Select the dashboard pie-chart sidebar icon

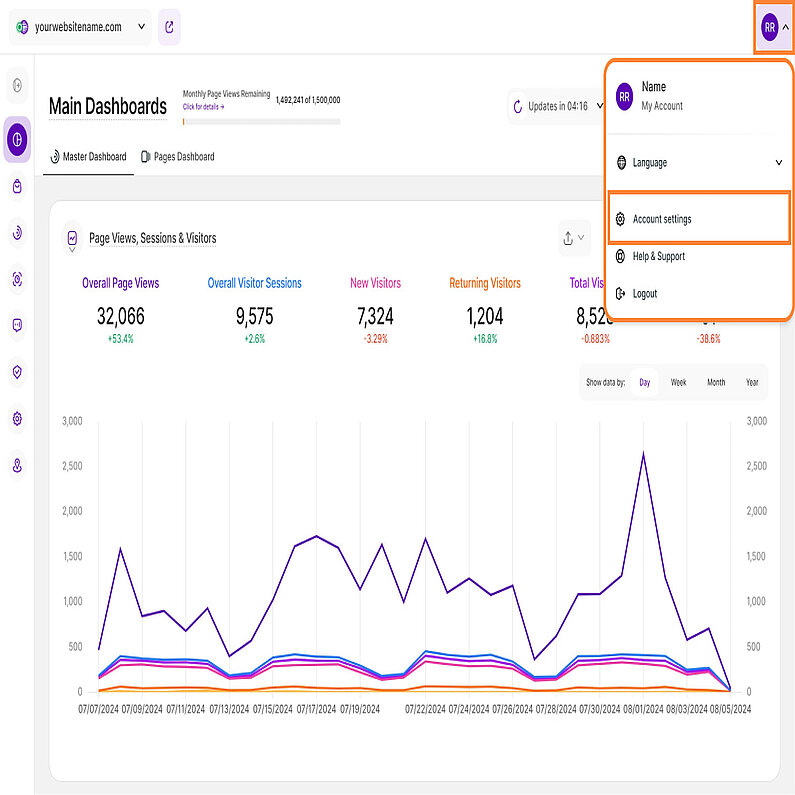[17, 137]
